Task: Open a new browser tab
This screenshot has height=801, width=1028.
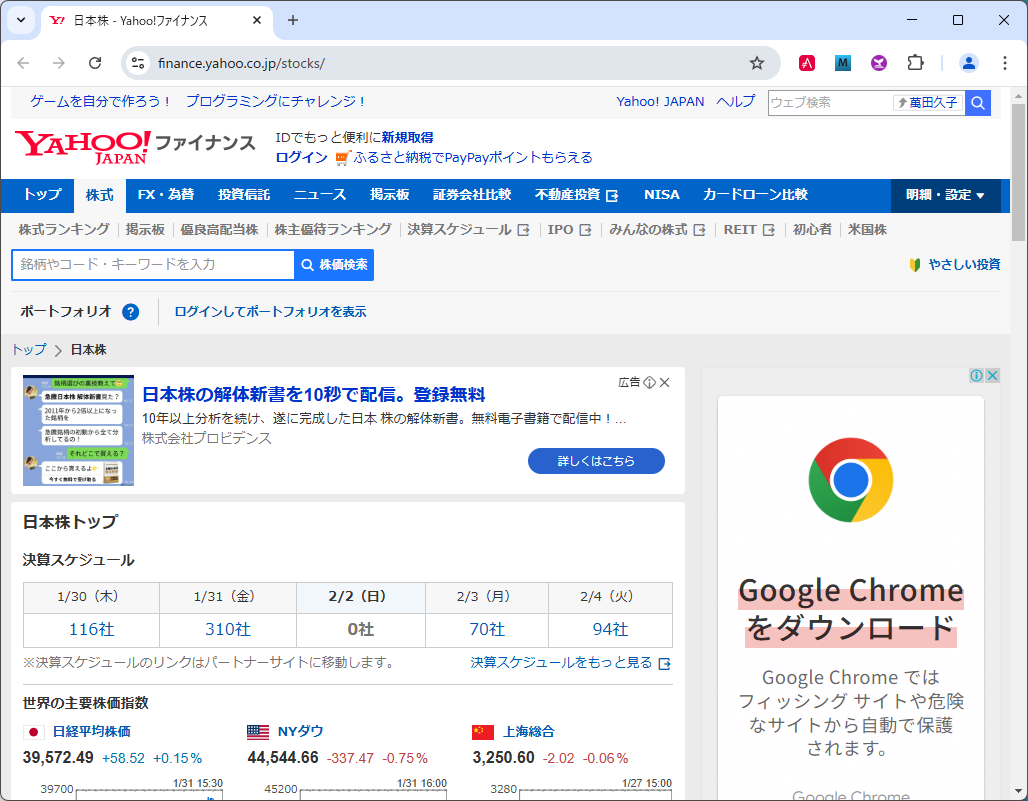Action: 292,20
